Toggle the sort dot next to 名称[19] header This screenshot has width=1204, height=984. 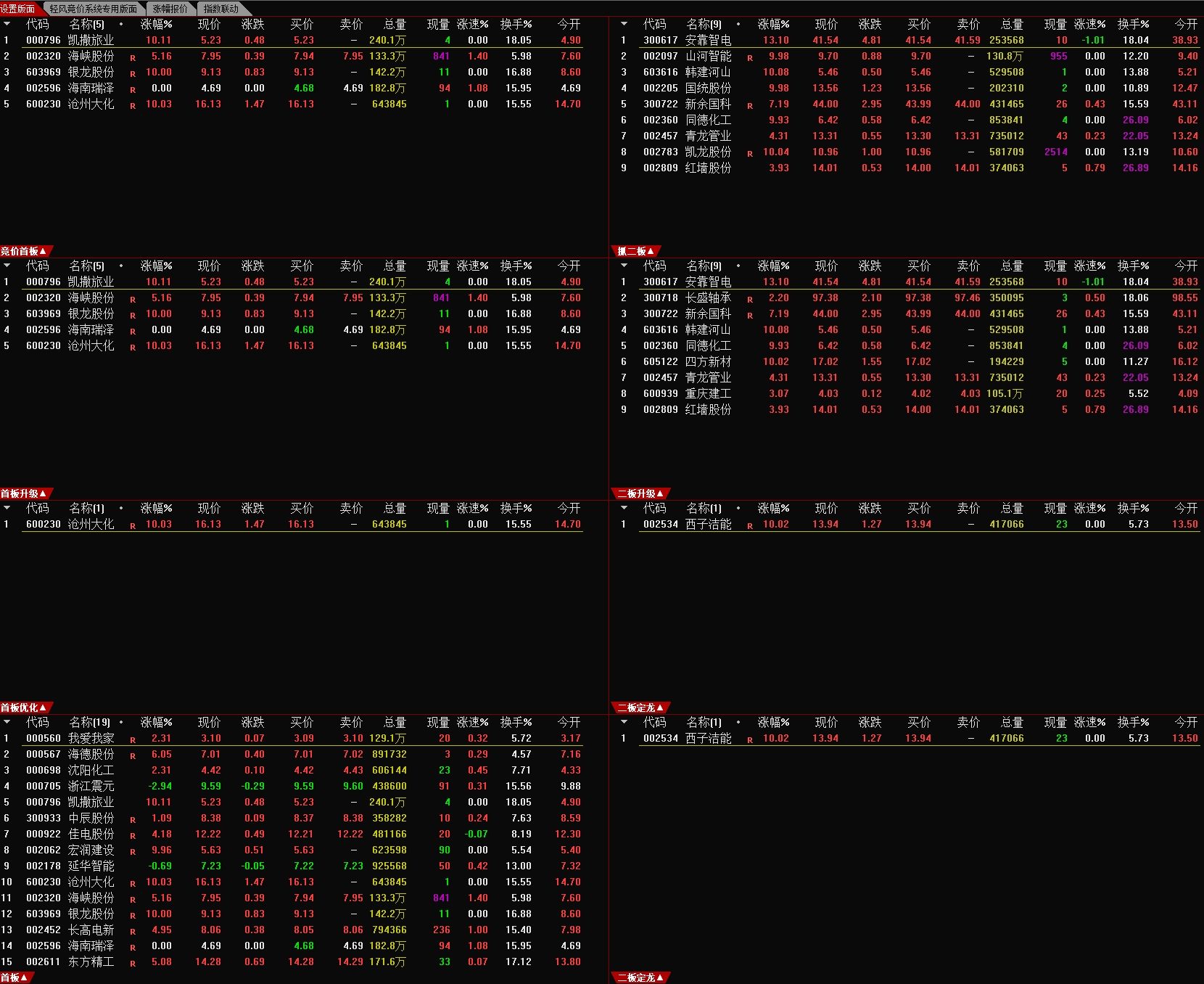122,723
